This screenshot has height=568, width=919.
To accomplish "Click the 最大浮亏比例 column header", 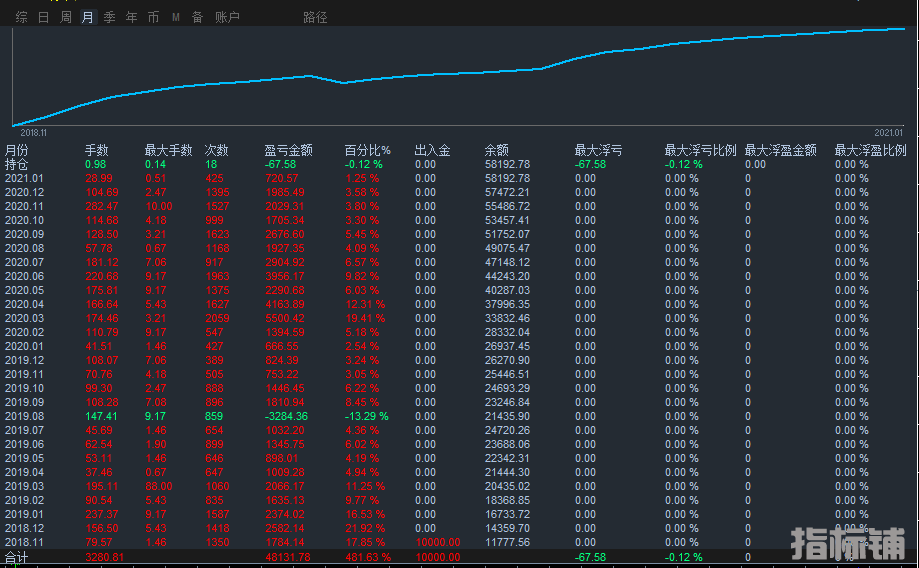I will click(x=700, y=151).
